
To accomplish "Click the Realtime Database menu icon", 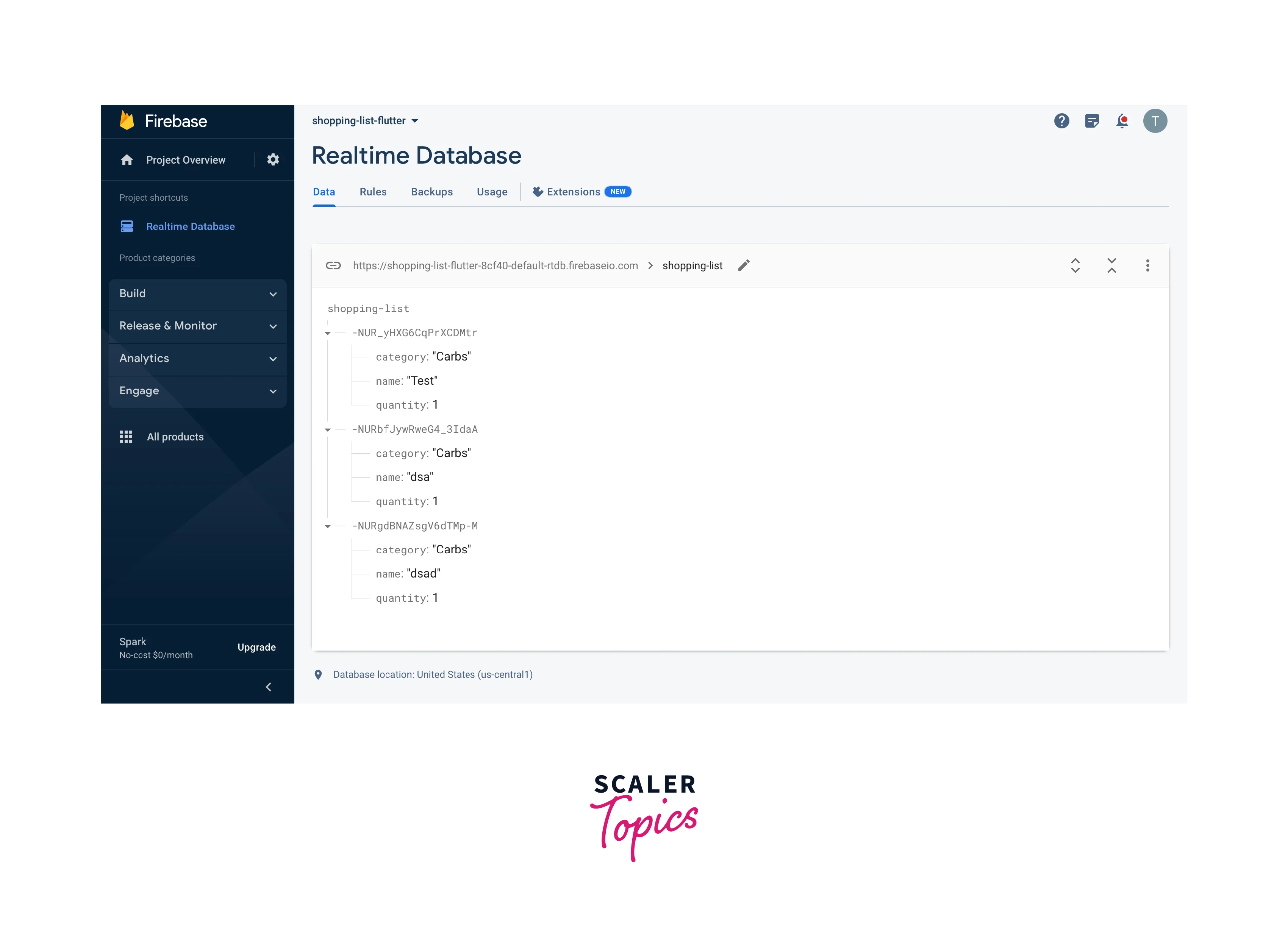I will click(x=127, y=226).
